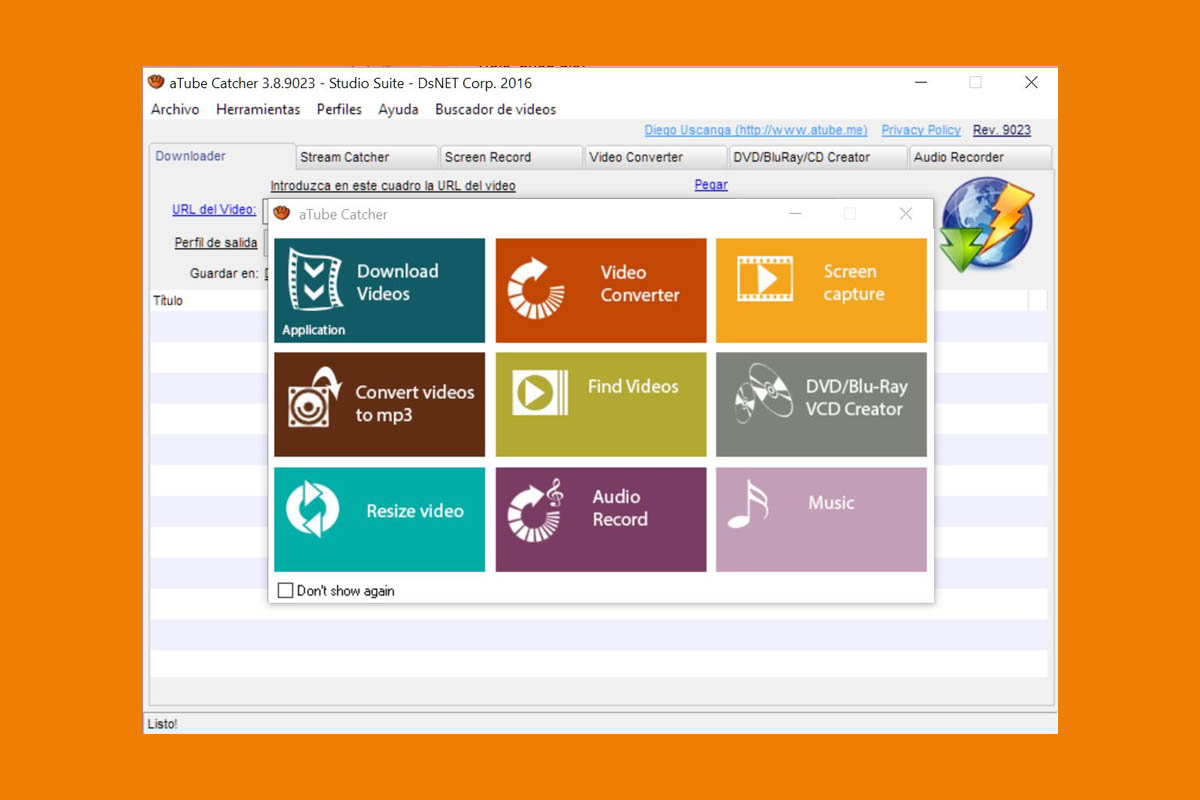Open the Herramientas menu
This screenshot has height=800, width=1200.
[x=258, y=110]
